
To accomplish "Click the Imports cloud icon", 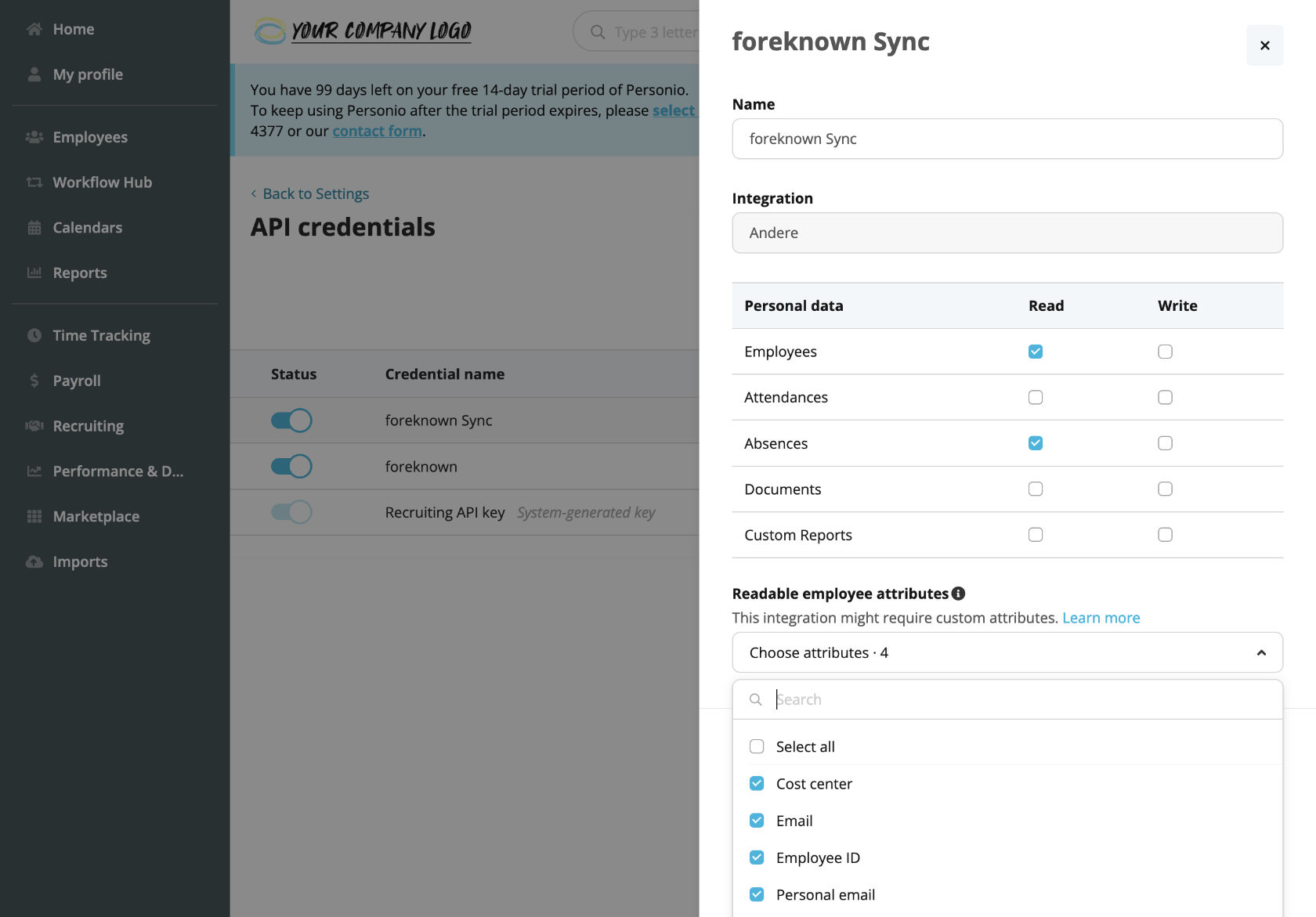I will (34, 561).
